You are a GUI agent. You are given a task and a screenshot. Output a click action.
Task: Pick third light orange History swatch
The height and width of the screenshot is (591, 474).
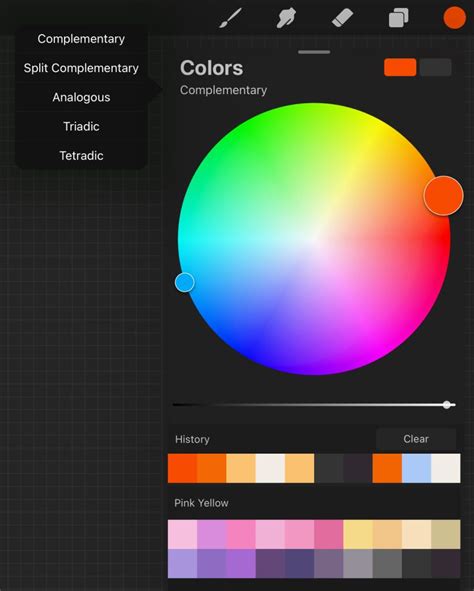coord(241,468)
